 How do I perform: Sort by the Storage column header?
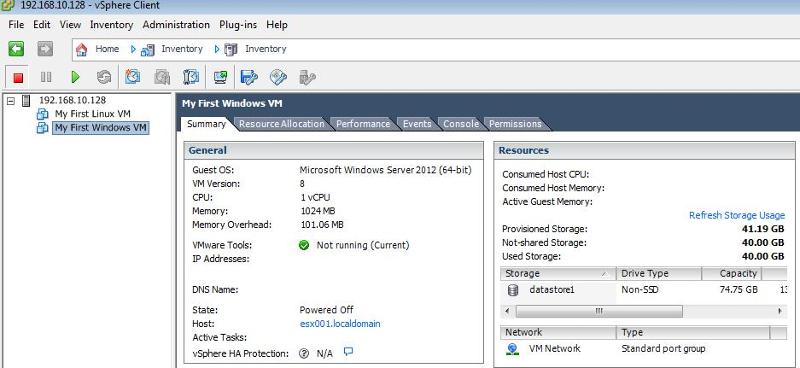coord(558,274)
